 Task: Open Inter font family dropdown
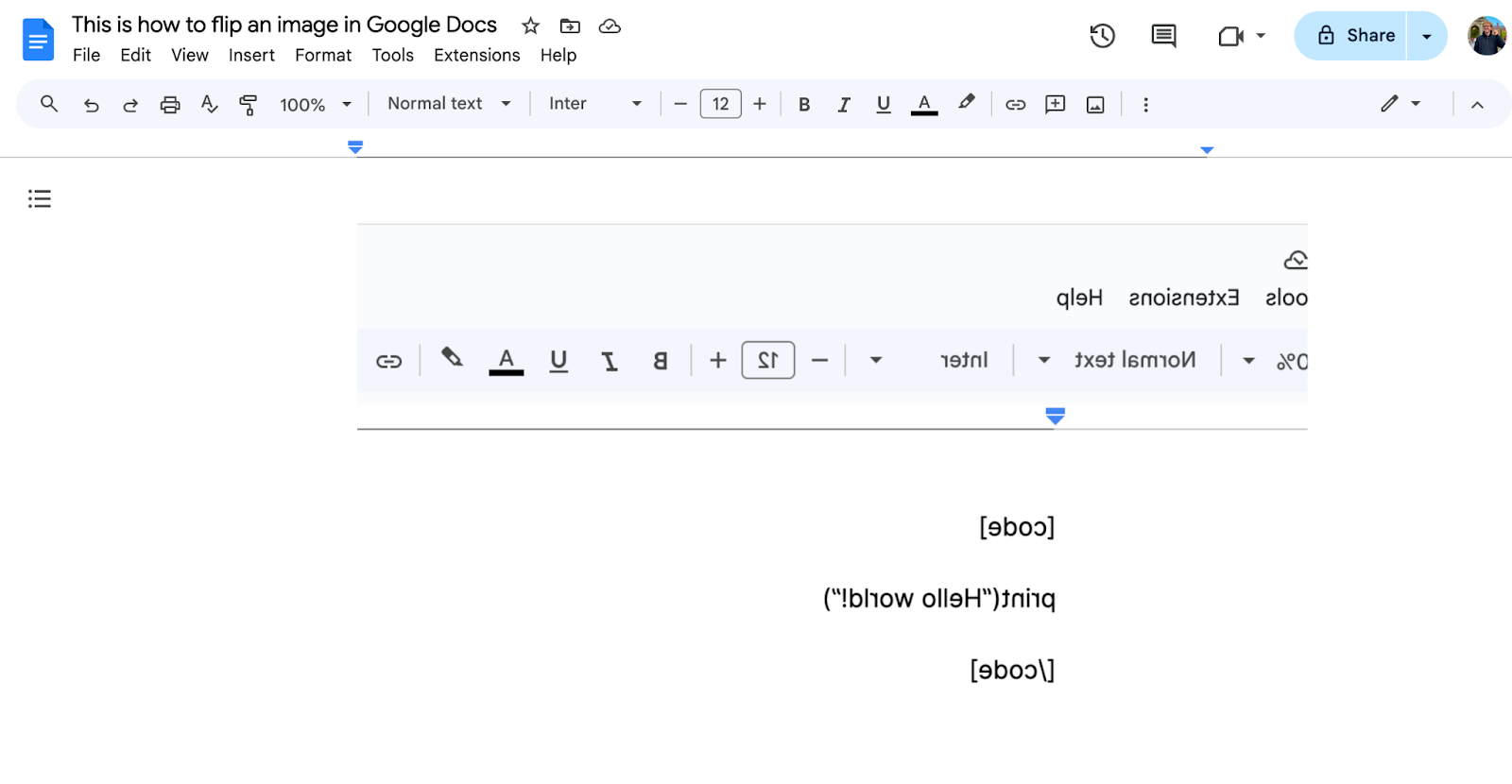[595, 104]
